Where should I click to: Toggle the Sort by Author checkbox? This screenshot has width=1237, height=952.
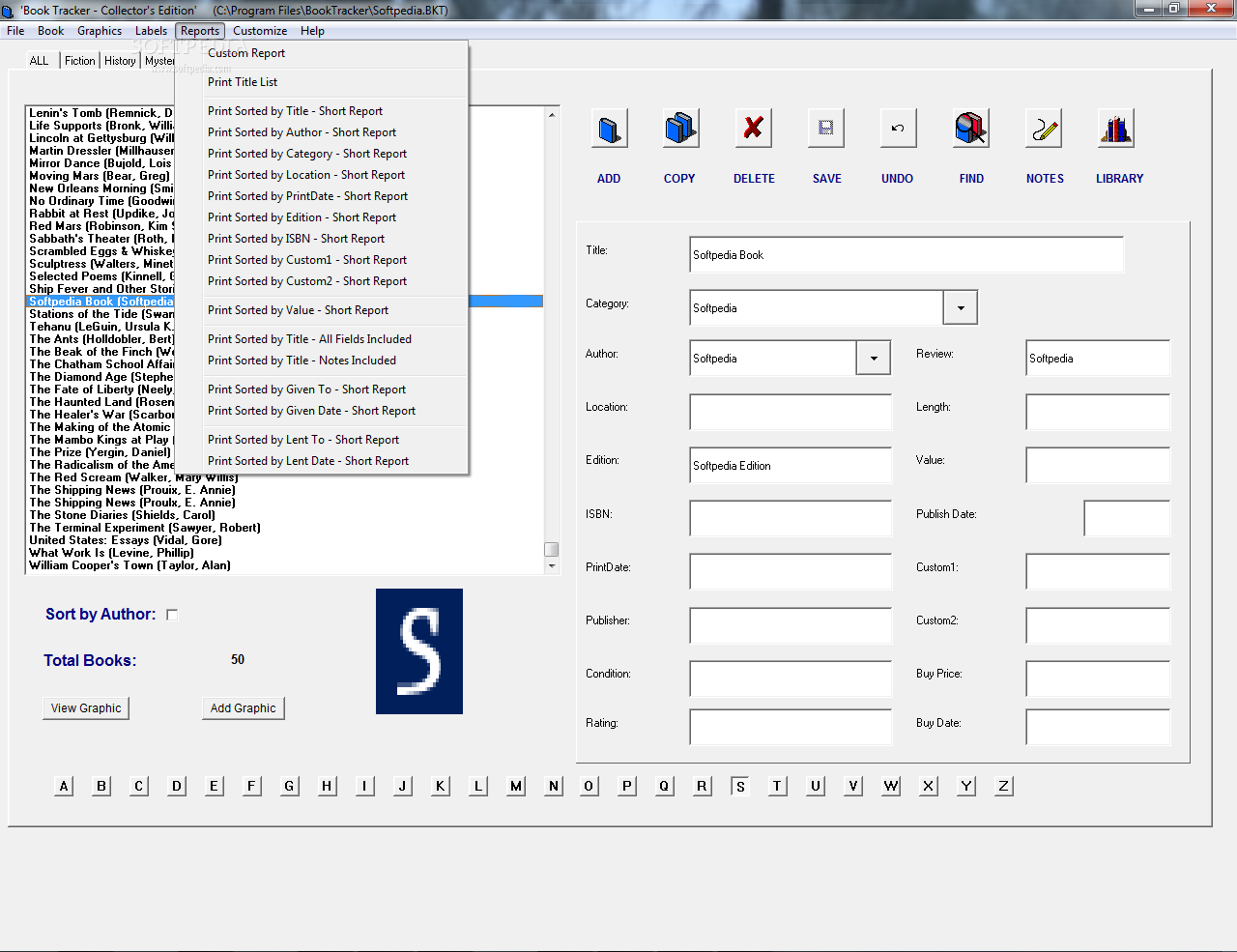coord(172,615)
